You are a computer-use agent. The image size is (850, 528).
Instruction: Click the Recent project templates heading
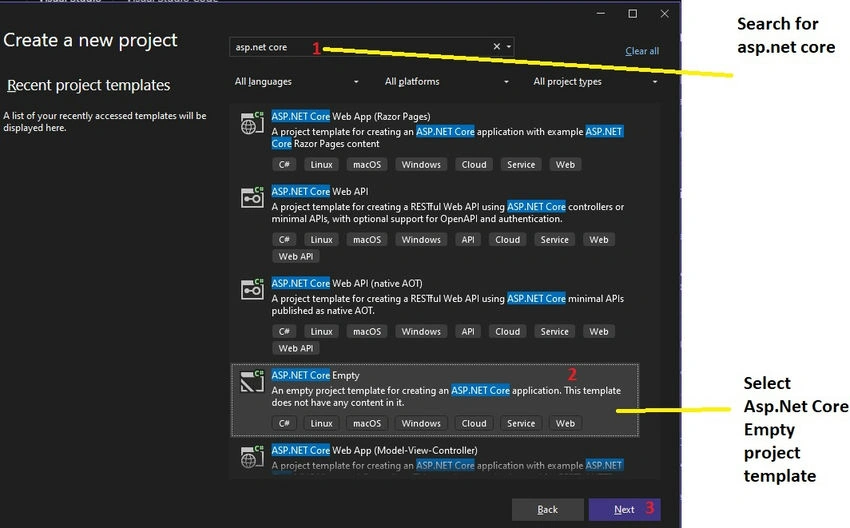(x=88, y=85)
